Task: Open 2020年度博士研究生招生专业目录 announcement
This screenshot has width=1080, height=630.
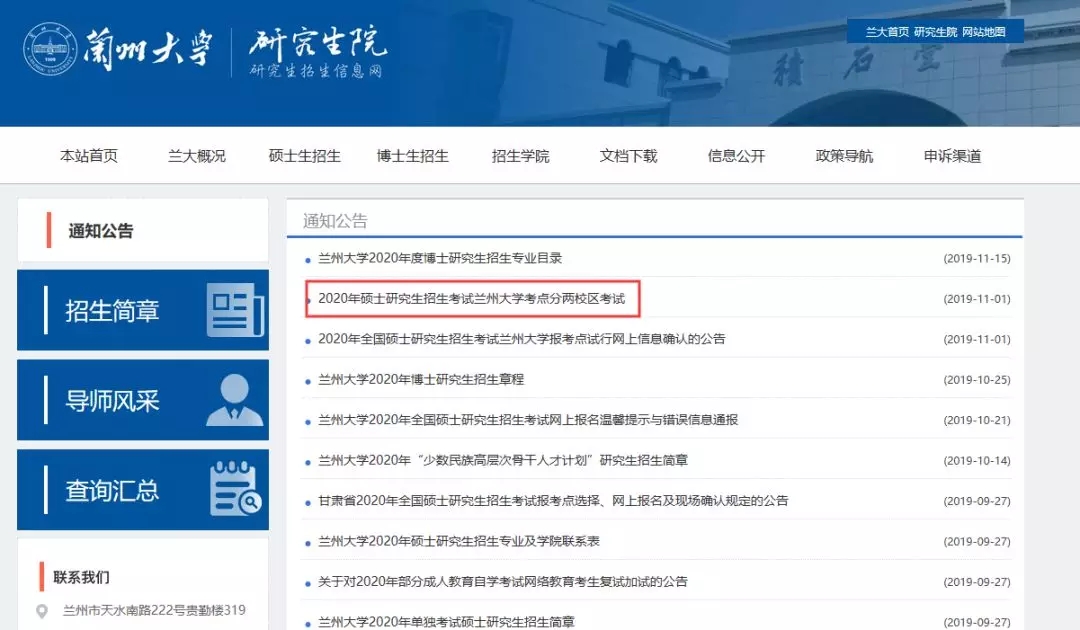Action: 440,258
